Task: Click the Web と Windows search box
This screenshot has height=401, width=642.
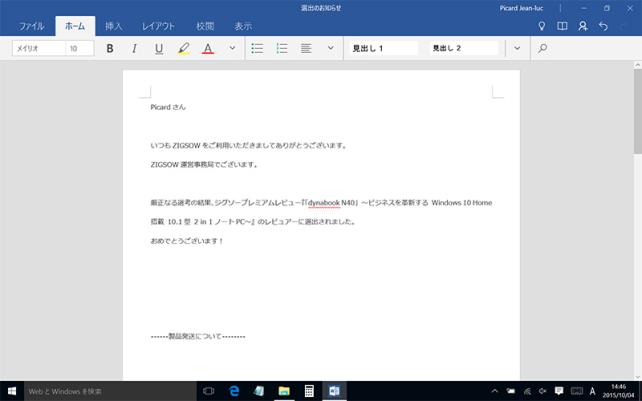Action: pyautogui.click(x=111, y=391)
